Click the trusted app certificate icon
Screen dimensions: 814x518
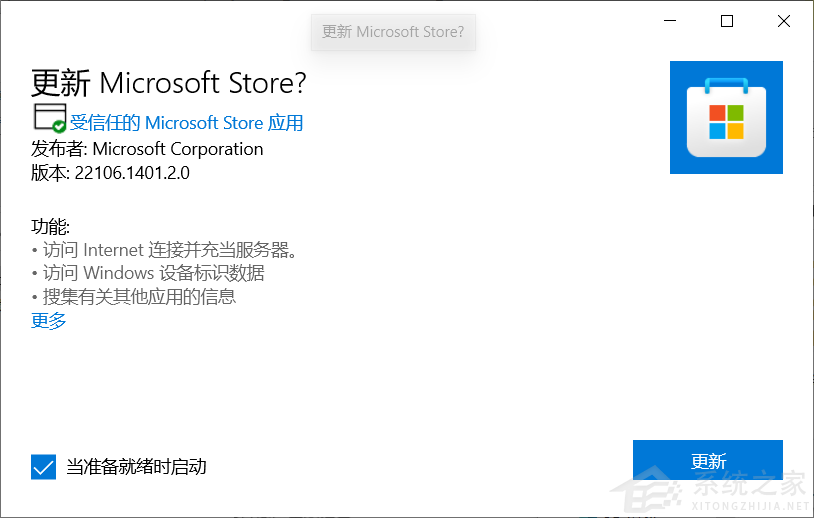[47, 115]
